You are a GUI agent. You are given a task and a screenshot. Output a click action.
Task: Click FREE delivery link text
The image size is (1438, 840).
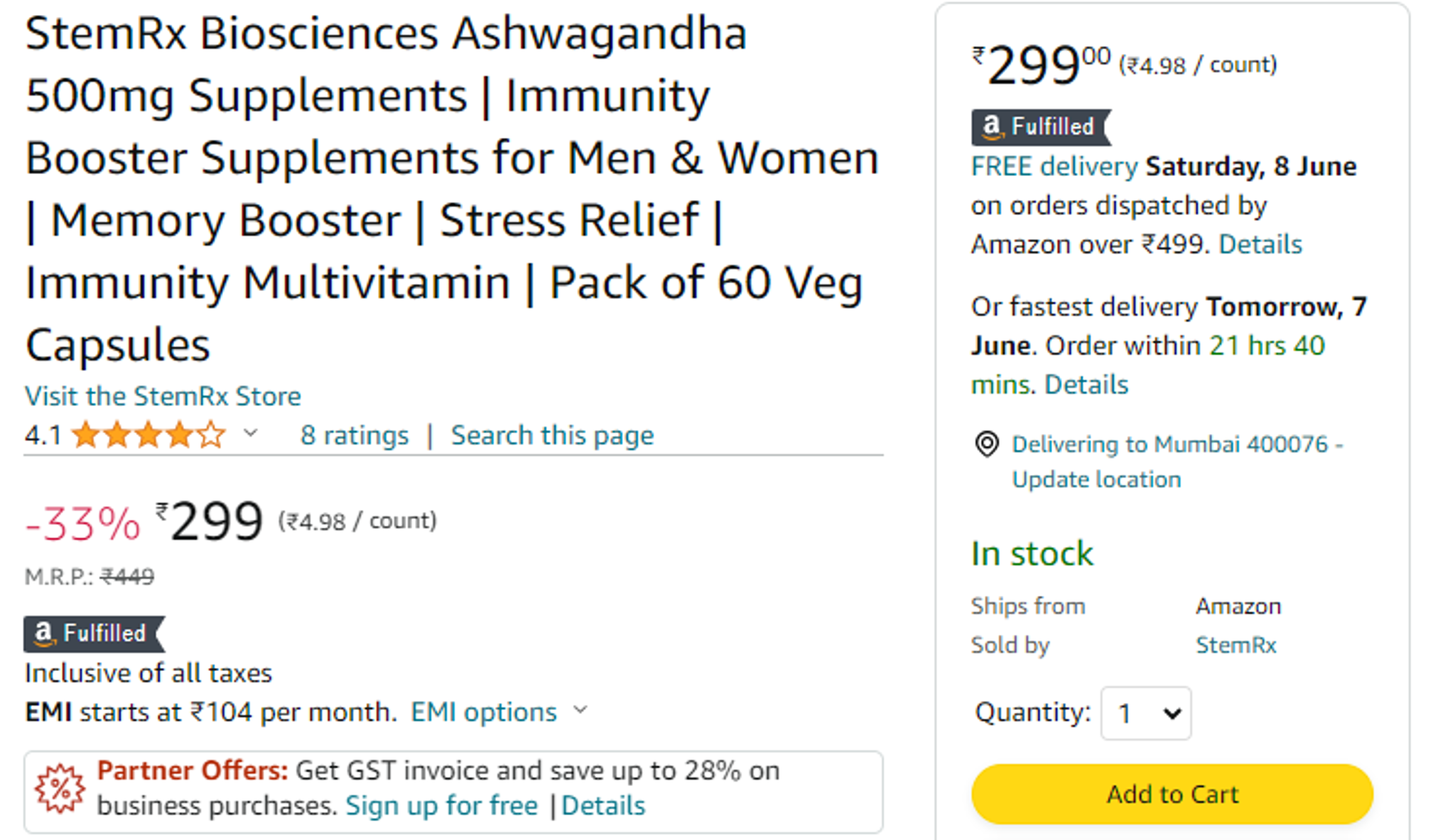[x=1054, y=166]
